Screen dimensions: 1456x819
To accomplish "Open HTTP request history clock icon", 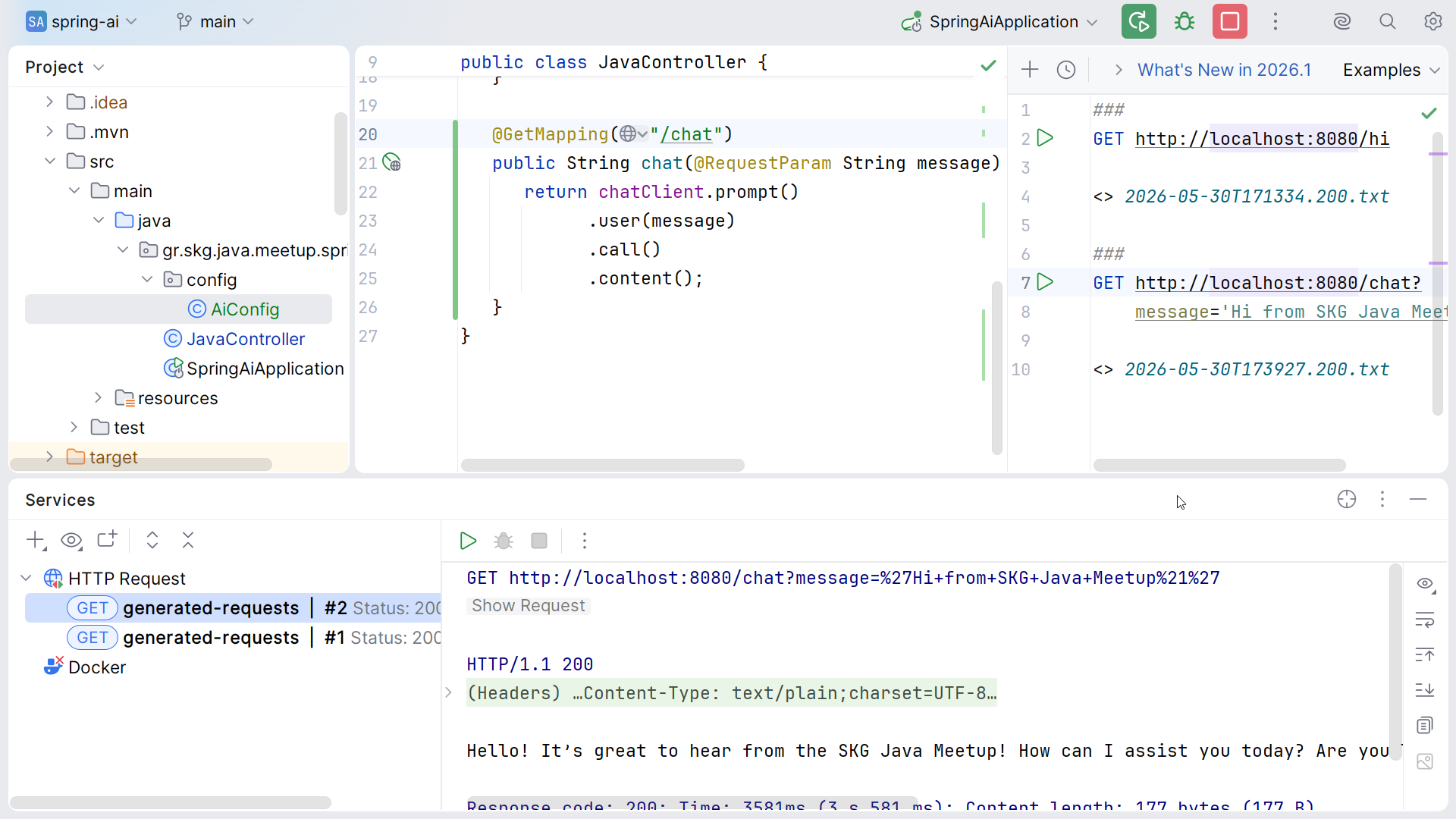I will click(1065, 70).
